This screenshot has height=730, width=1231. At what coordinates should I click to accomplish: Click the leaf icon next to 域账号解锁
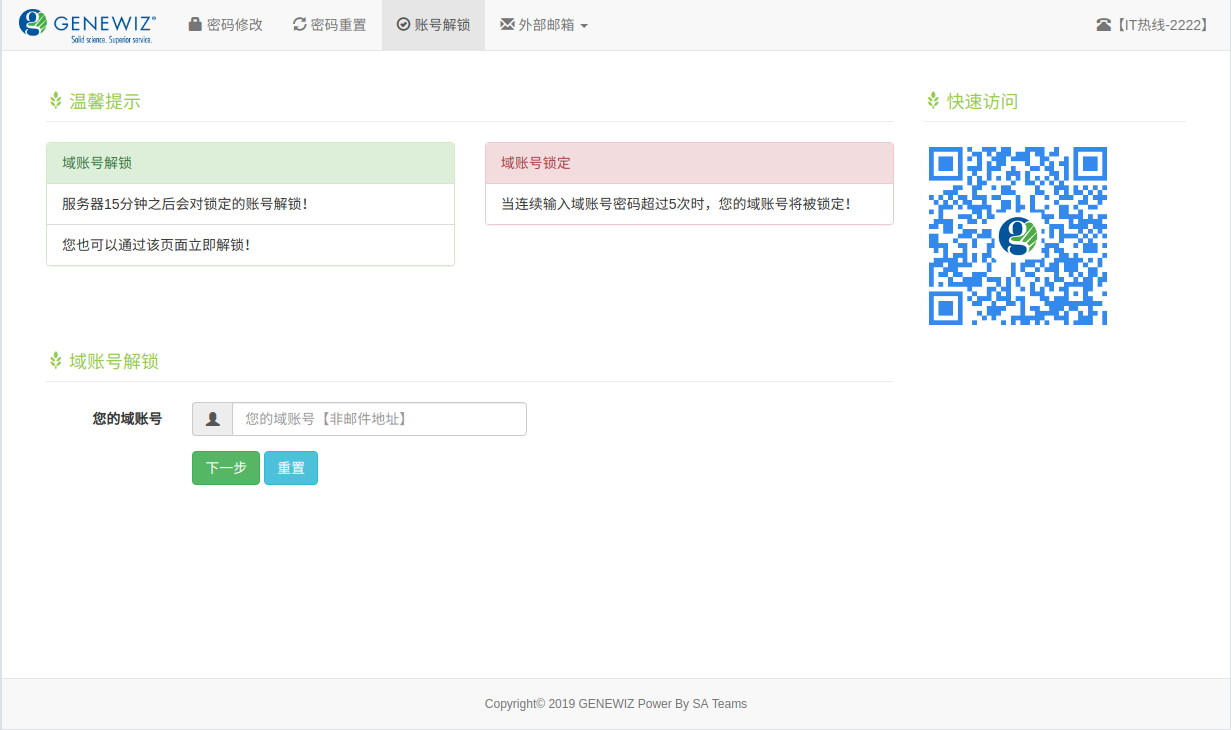55,360
